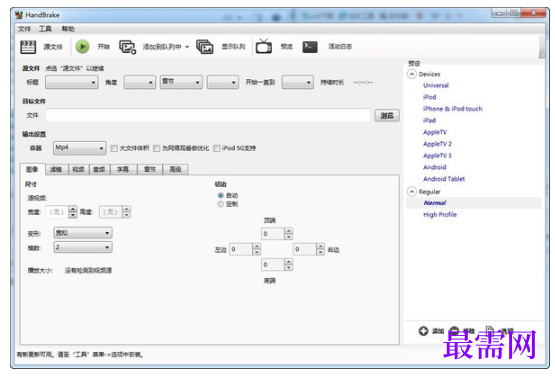Open the 帮助 (Help) menu

pos(68,29)
